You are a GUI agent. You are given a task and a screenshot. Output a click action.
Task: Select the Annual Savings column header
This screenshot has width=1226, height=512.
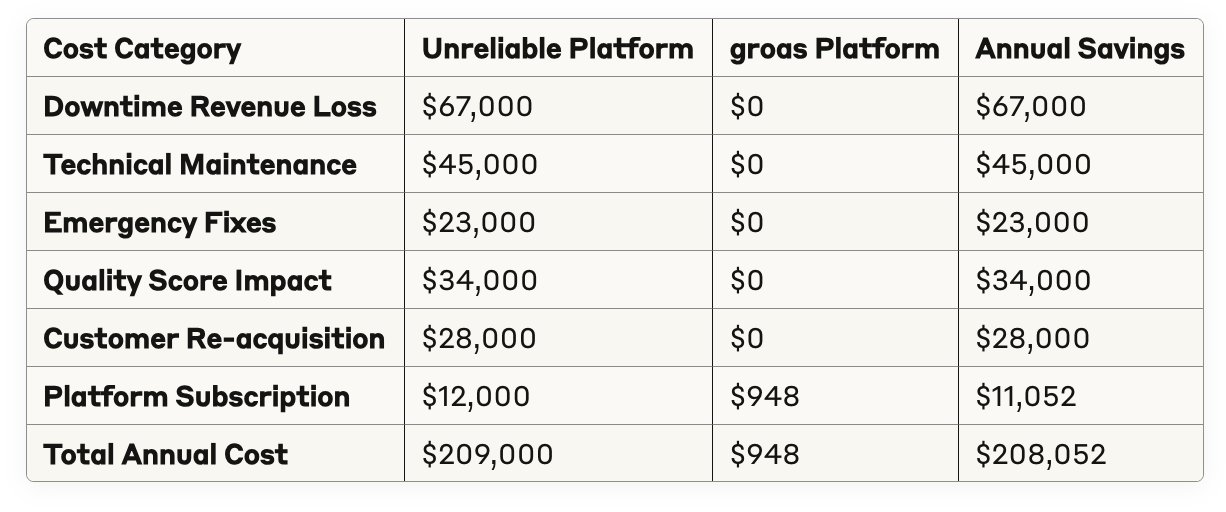[x=1080, y=49]
